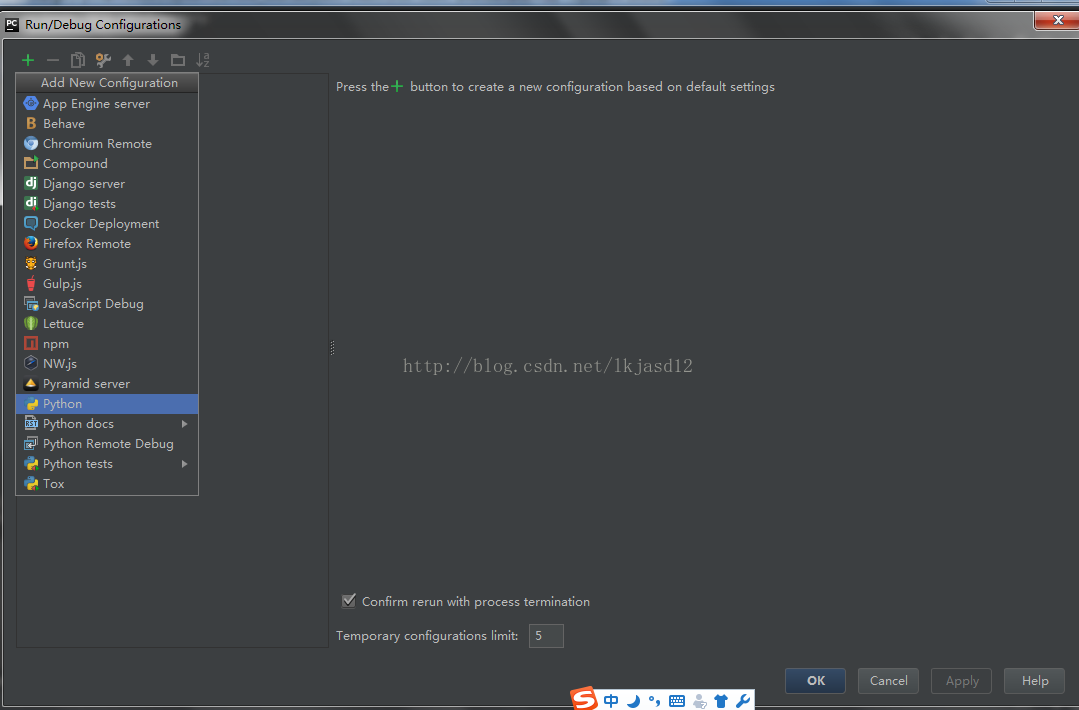Click the Move Down arrow icon

tap(153, 61)
